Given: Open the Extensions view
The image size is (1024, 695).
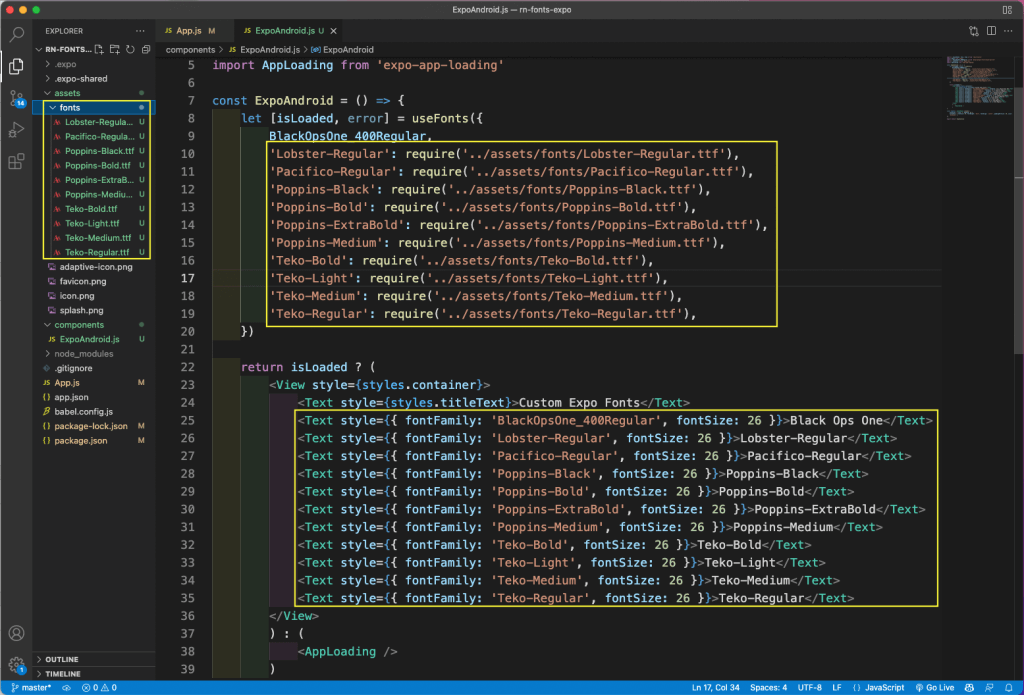Looking at the screenshot, I should pyautogui.click(x=16, y=161).
